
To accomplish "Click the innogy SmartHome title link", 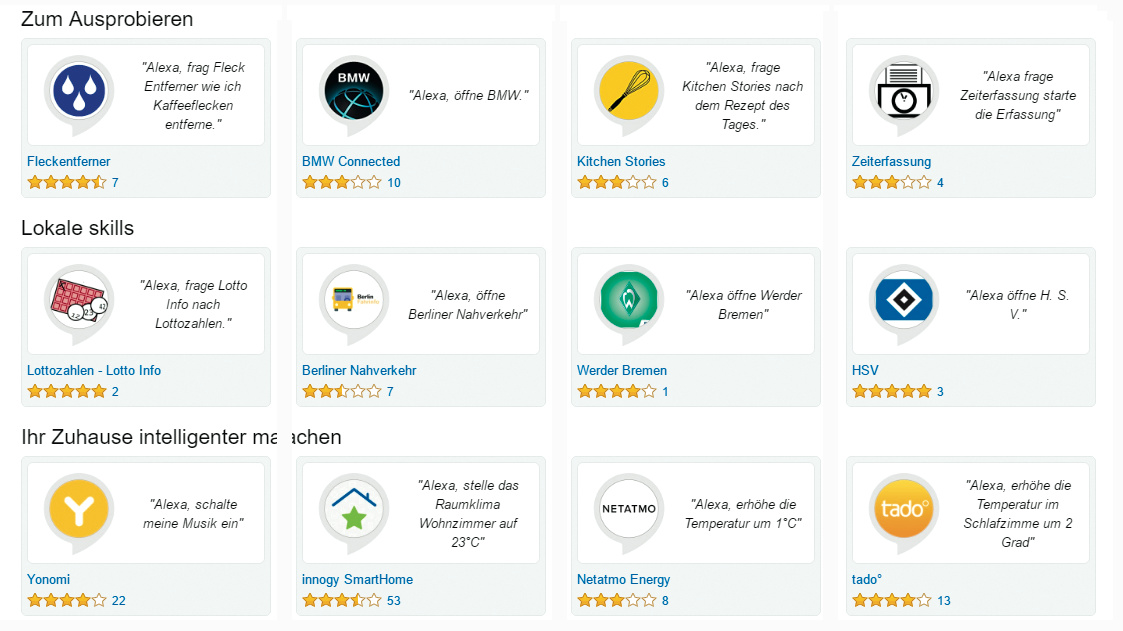I will pos(357,579).
